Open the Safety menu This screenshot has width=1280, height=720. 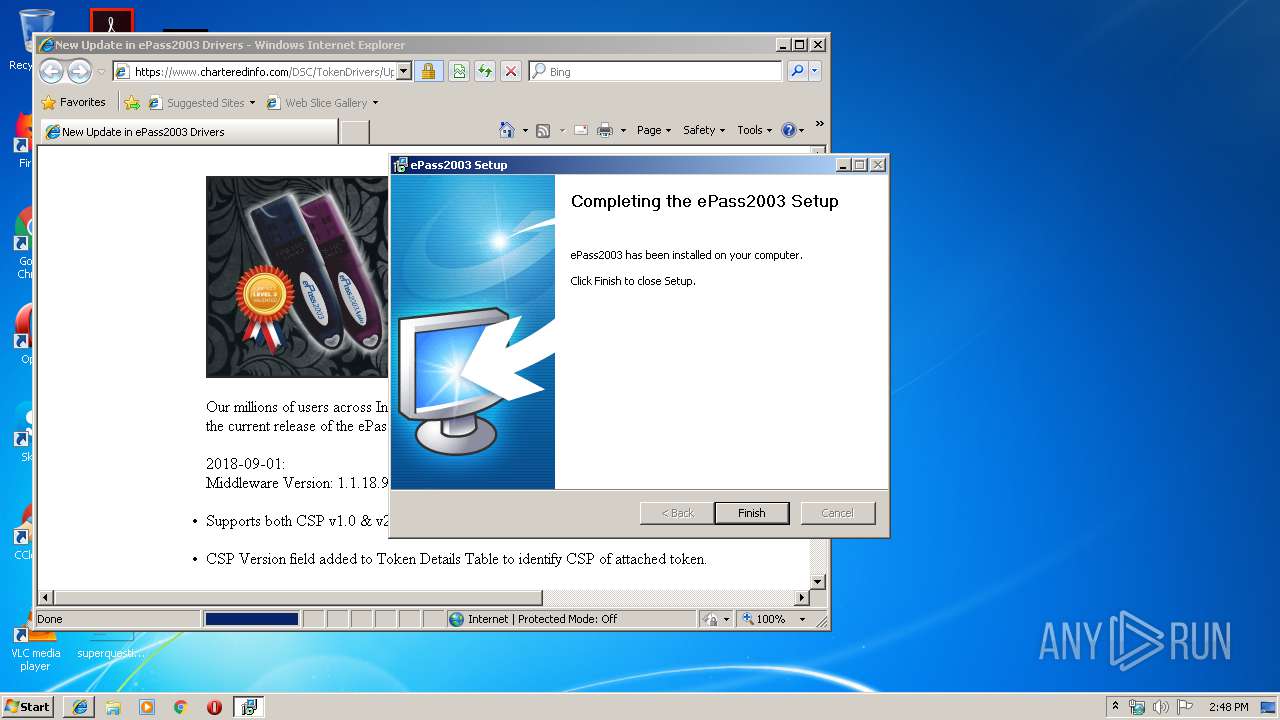(x=703, y=130)
